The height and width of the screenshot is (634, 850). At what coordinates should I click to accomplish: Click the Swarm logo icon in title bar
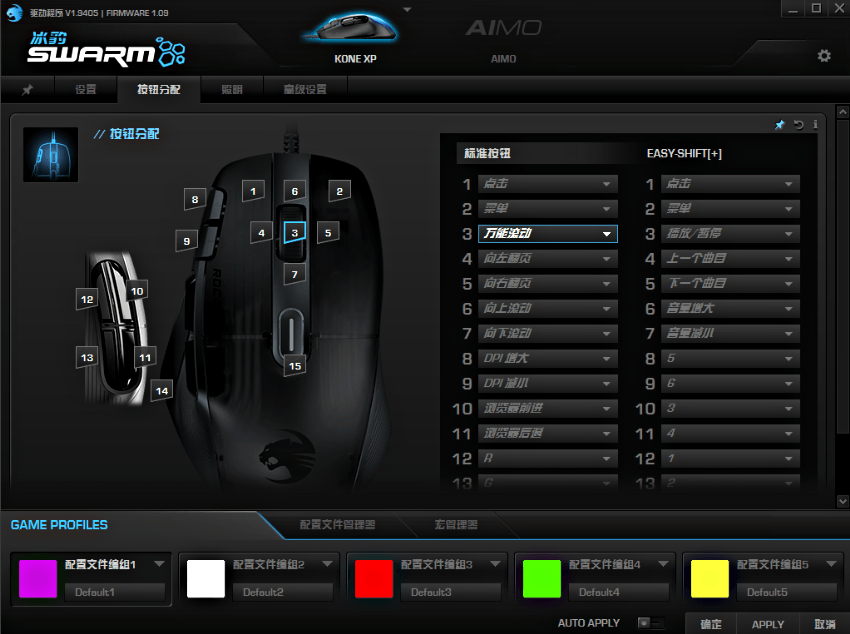click(15, 12)
